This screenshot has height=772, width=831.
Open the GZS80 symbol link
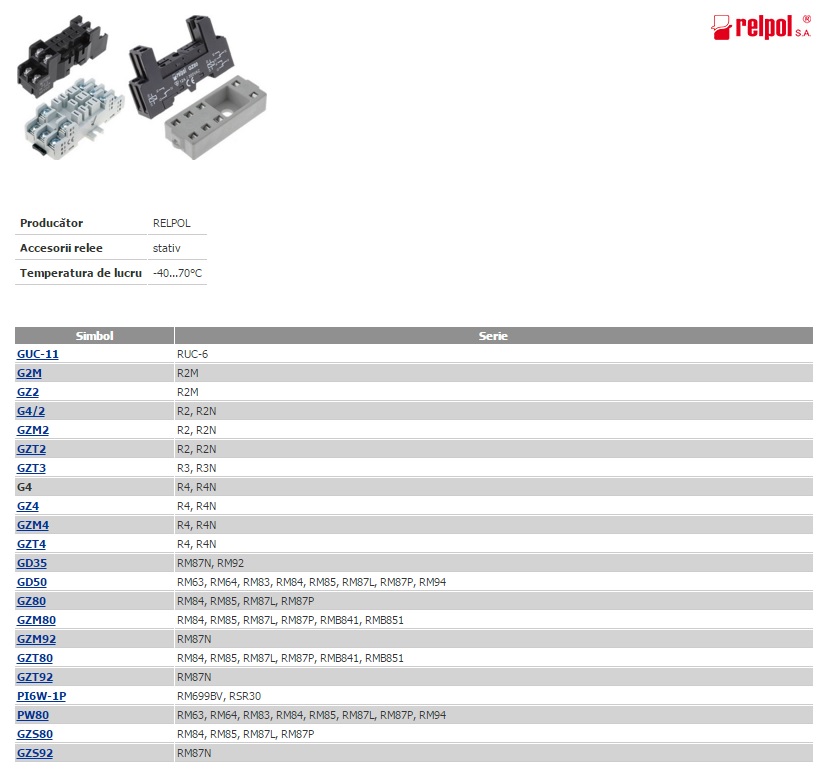35,734
